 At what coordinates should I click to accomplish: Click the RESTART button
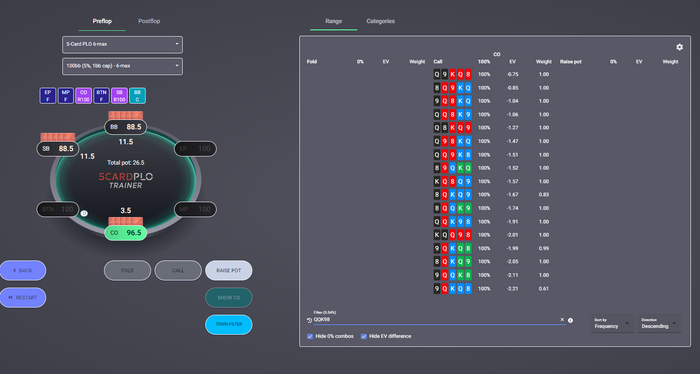(x=23, y=298)
